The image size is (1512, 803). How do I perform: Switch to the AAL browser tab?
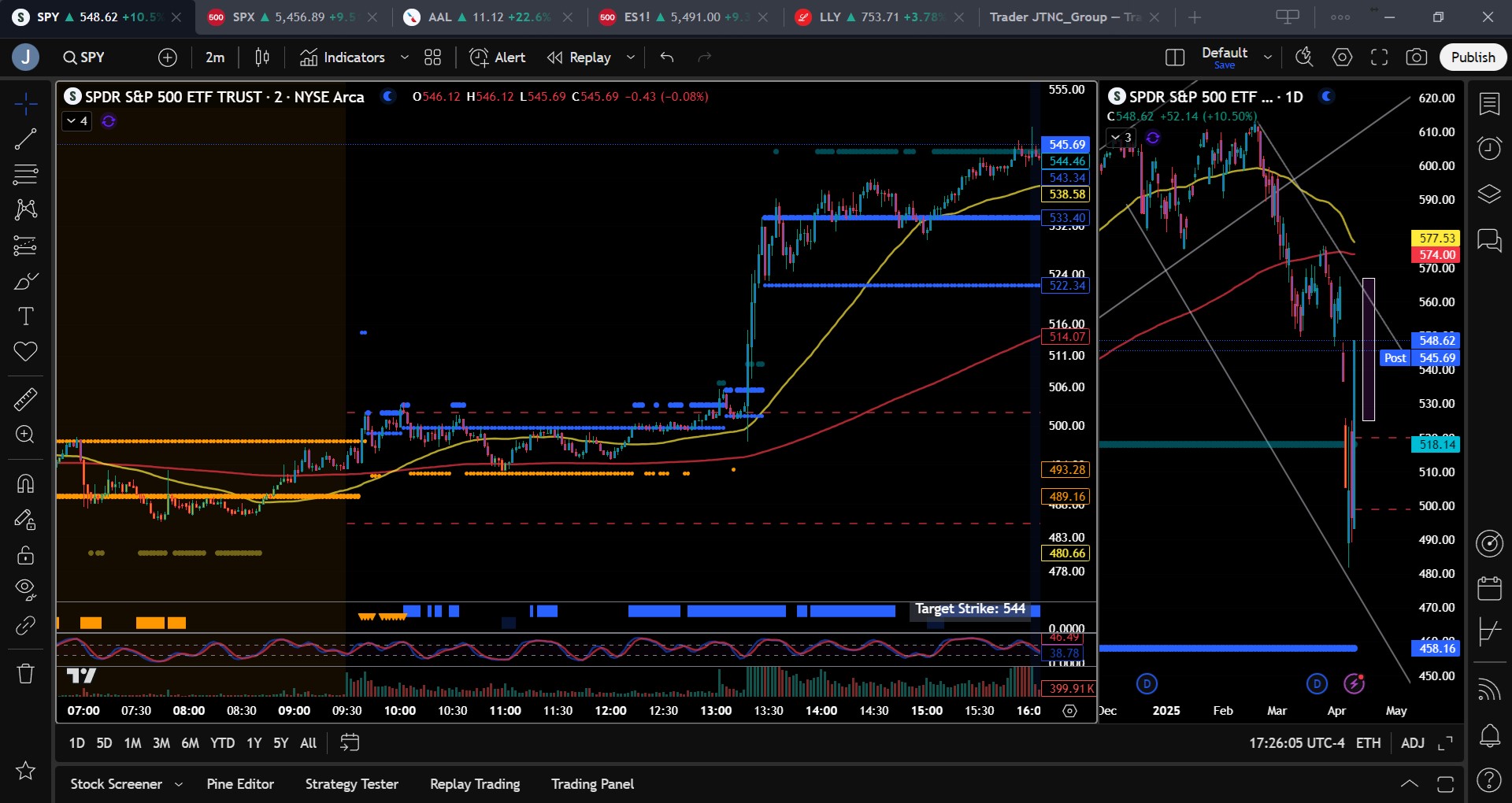coord(487,17)
